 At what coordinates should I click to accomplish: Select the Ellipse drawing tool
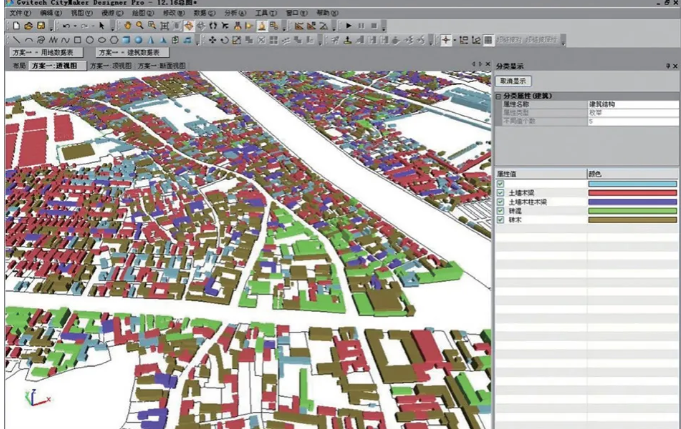(102, 40)
